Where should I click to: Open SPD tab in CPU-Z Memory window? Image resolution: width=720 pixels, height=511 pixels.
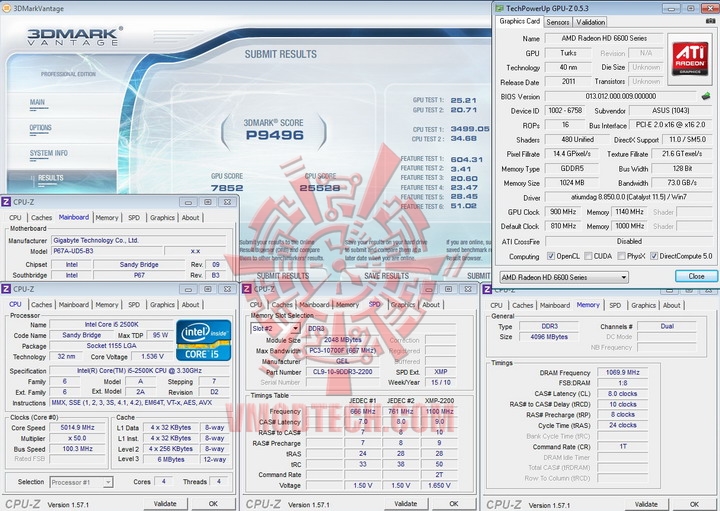[615, 305]
